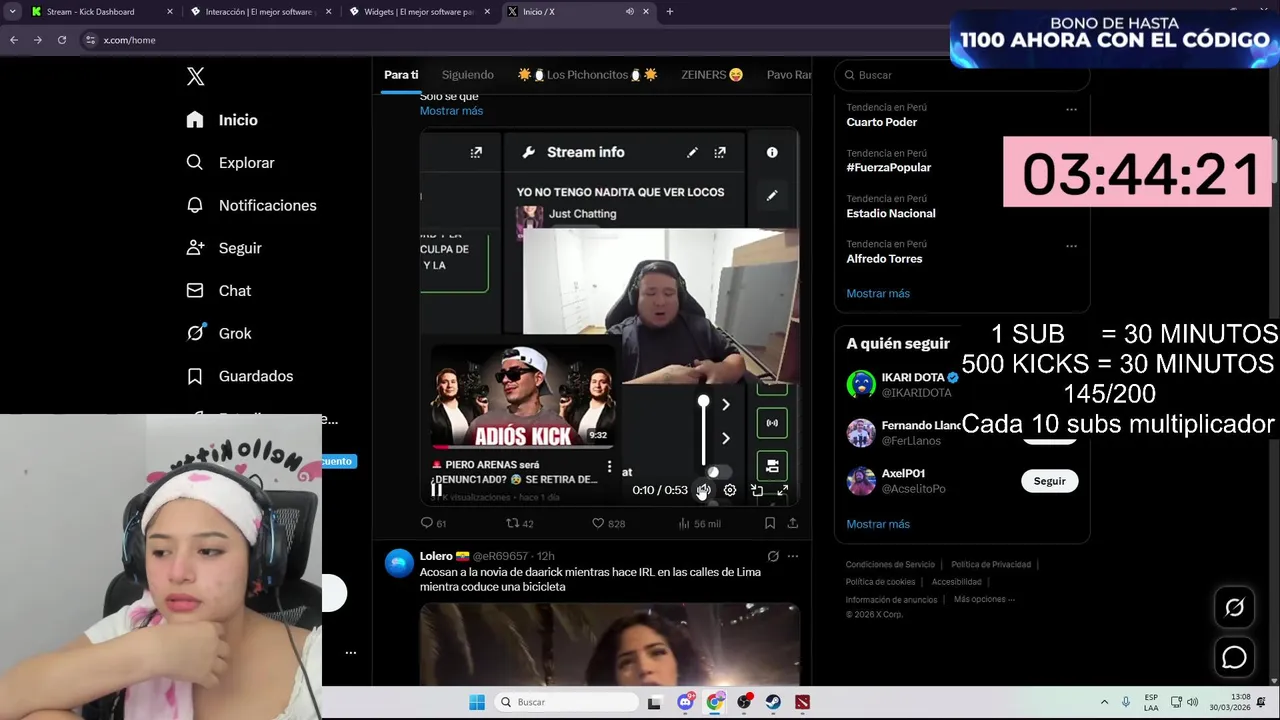Switch to Stream - Kick Dashboard browser tab
1280x720 pixels.
pos(101,12)
